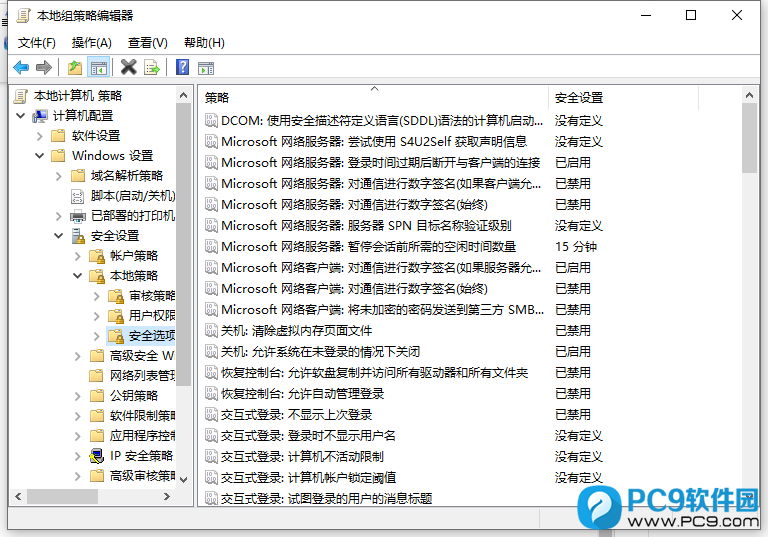Select 软件限制策略 tree item
The width and height of the screenshot is (768, 537).
click(142, 416)
